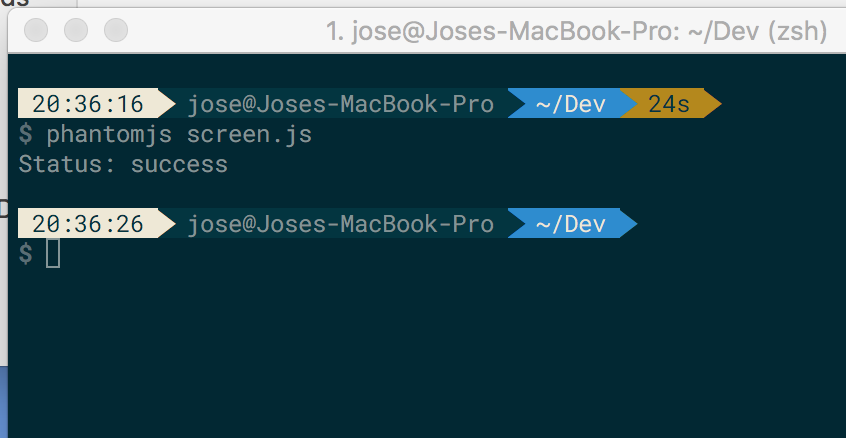Viewport: 846px width, 438px height.
Task: Click the Status: success output line
Action: coord(123,165)
